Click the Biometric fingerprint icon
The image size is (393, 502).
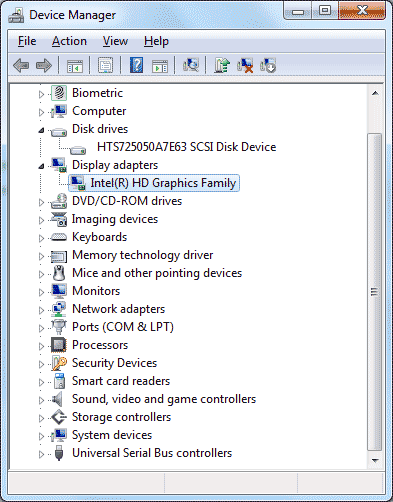tap(59, 93)
